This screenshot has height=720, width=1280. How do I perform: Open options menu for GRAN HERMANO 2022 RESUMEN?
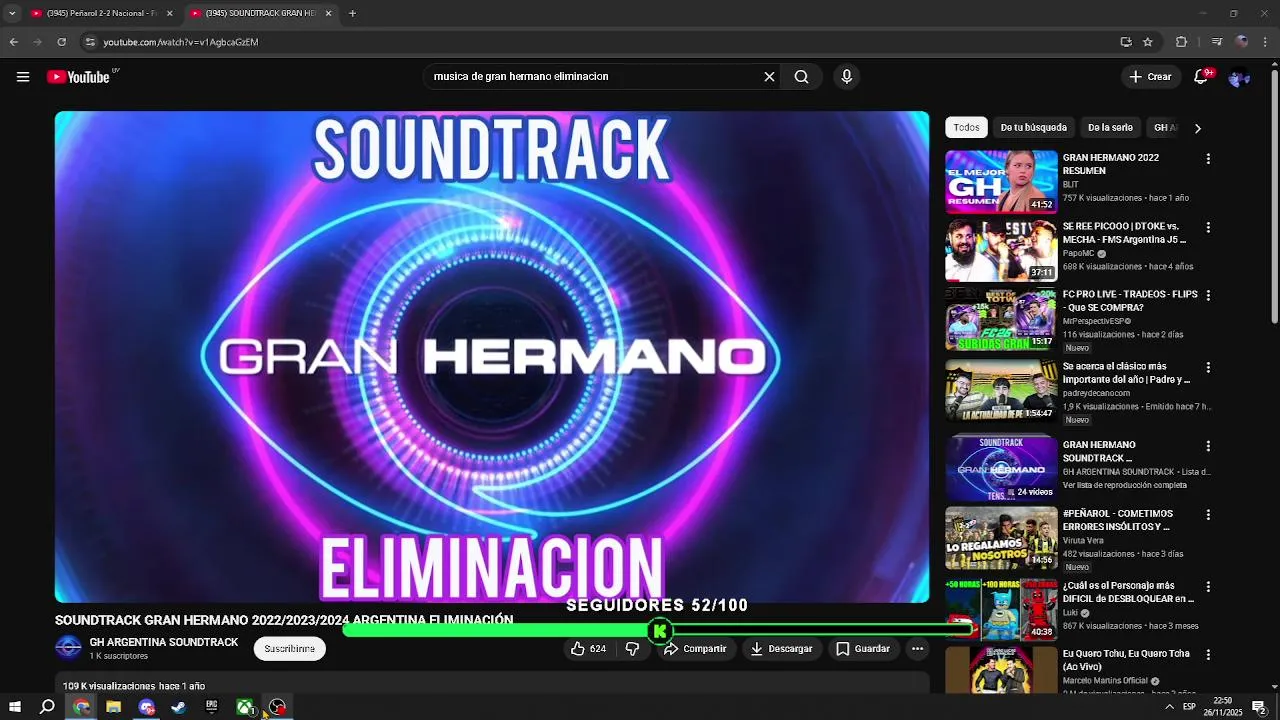(1208, 159)
